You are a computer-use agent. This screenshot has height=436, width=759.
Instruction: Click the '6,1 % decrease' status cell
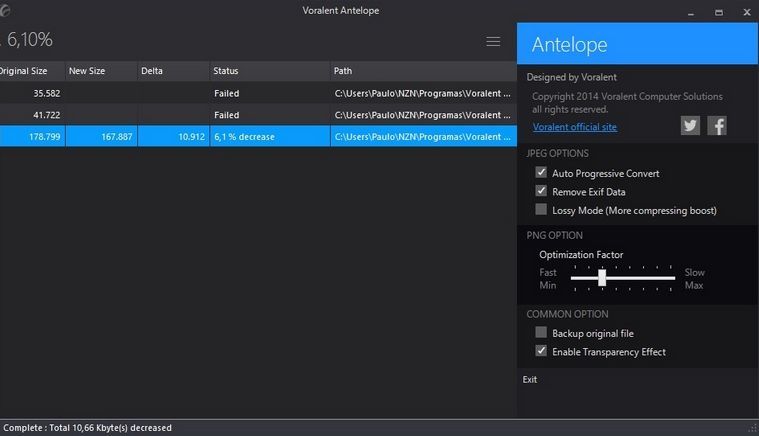tap(270, 136)
